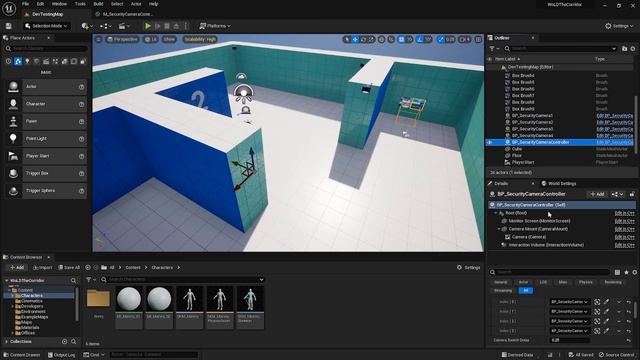Expand the Collections section
The image size is (640, 360).
coord(6,342)
